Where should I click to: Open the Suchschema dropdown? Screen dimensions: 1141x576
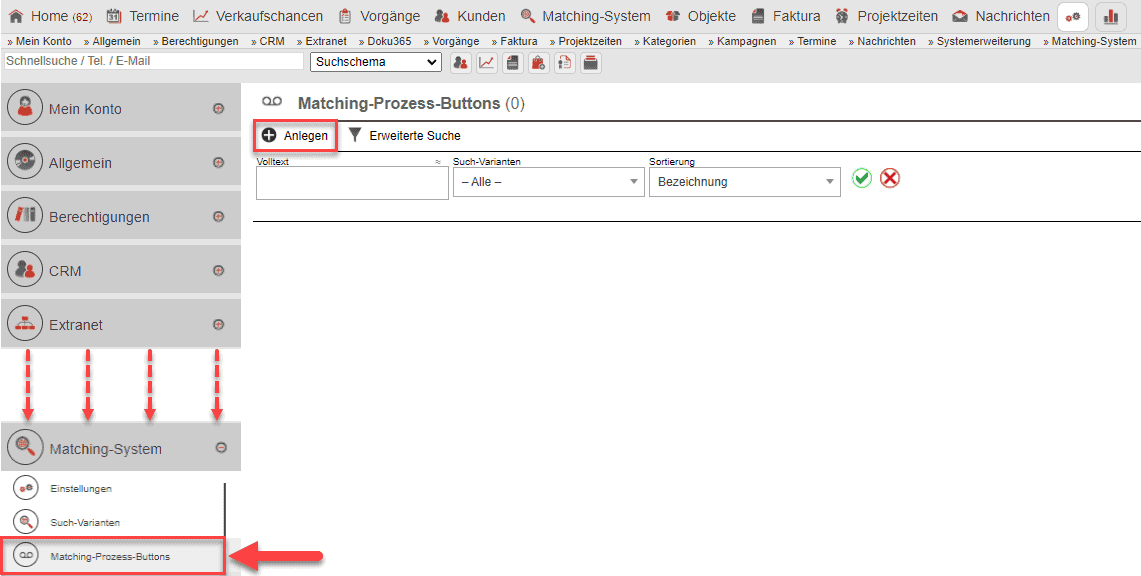pos(376,62)
